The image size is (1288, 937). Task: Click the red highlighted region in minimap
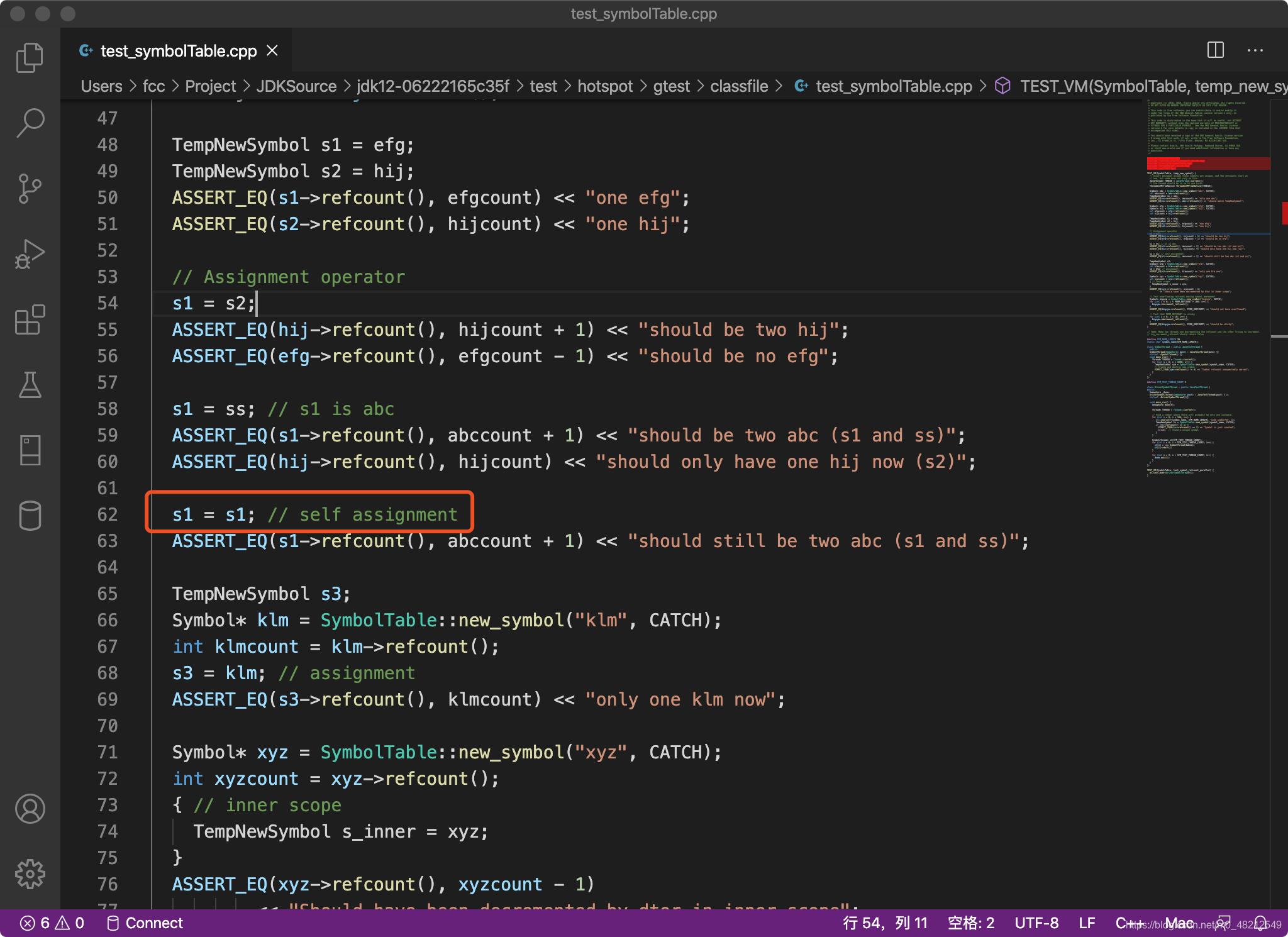tap(1207, 163)
